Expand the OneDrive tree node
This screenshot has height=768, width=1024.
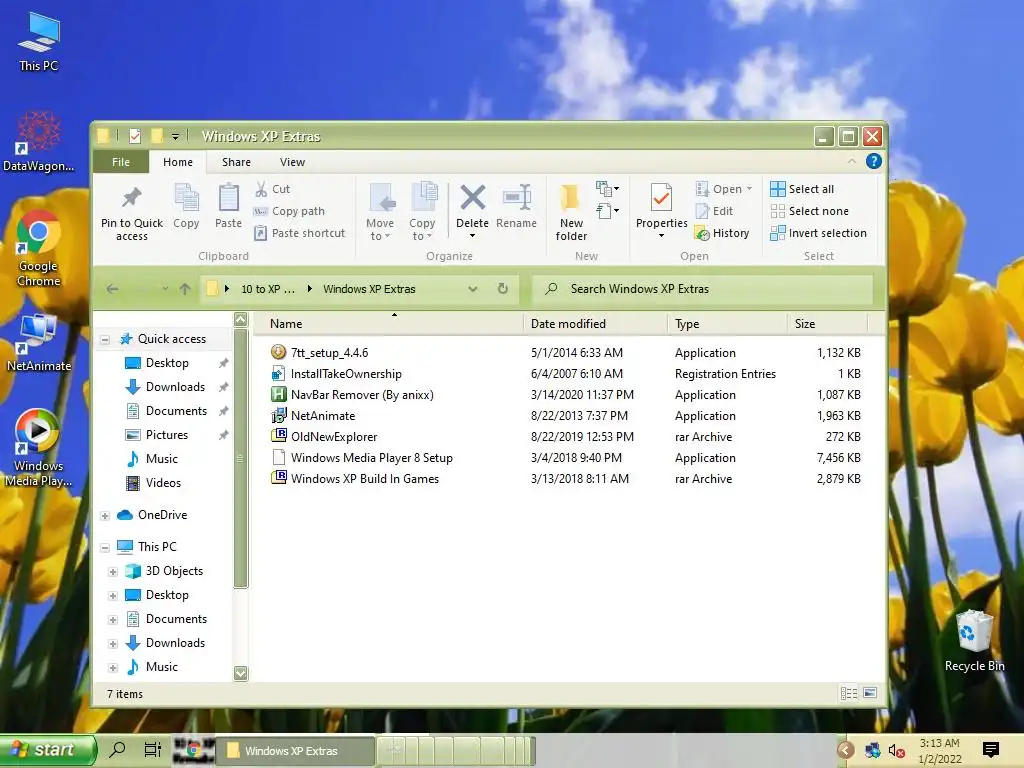(105, 516)
